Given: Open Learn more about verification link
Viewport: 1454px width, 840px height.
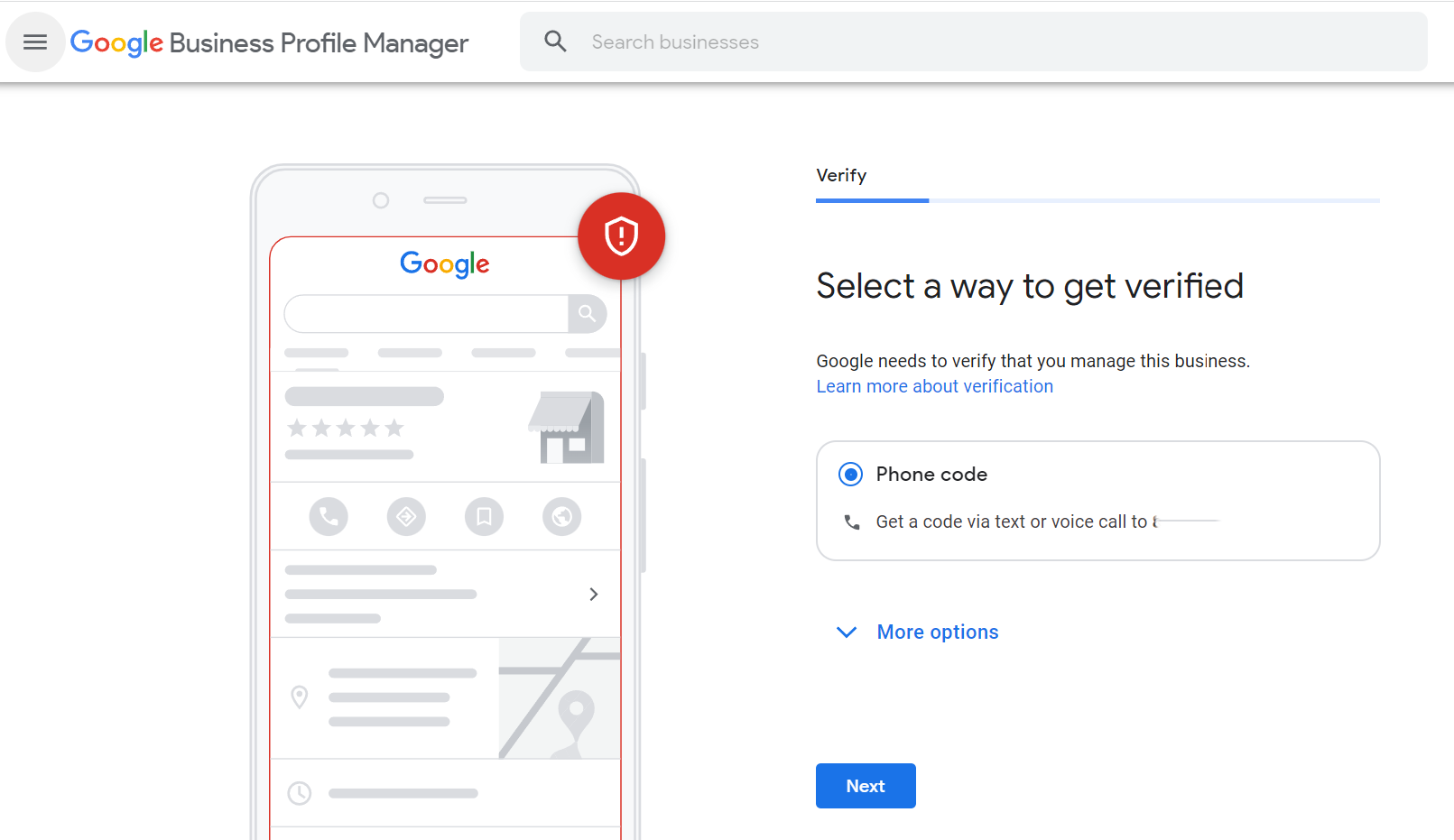Looking at the screenshot, I should 934,386.
